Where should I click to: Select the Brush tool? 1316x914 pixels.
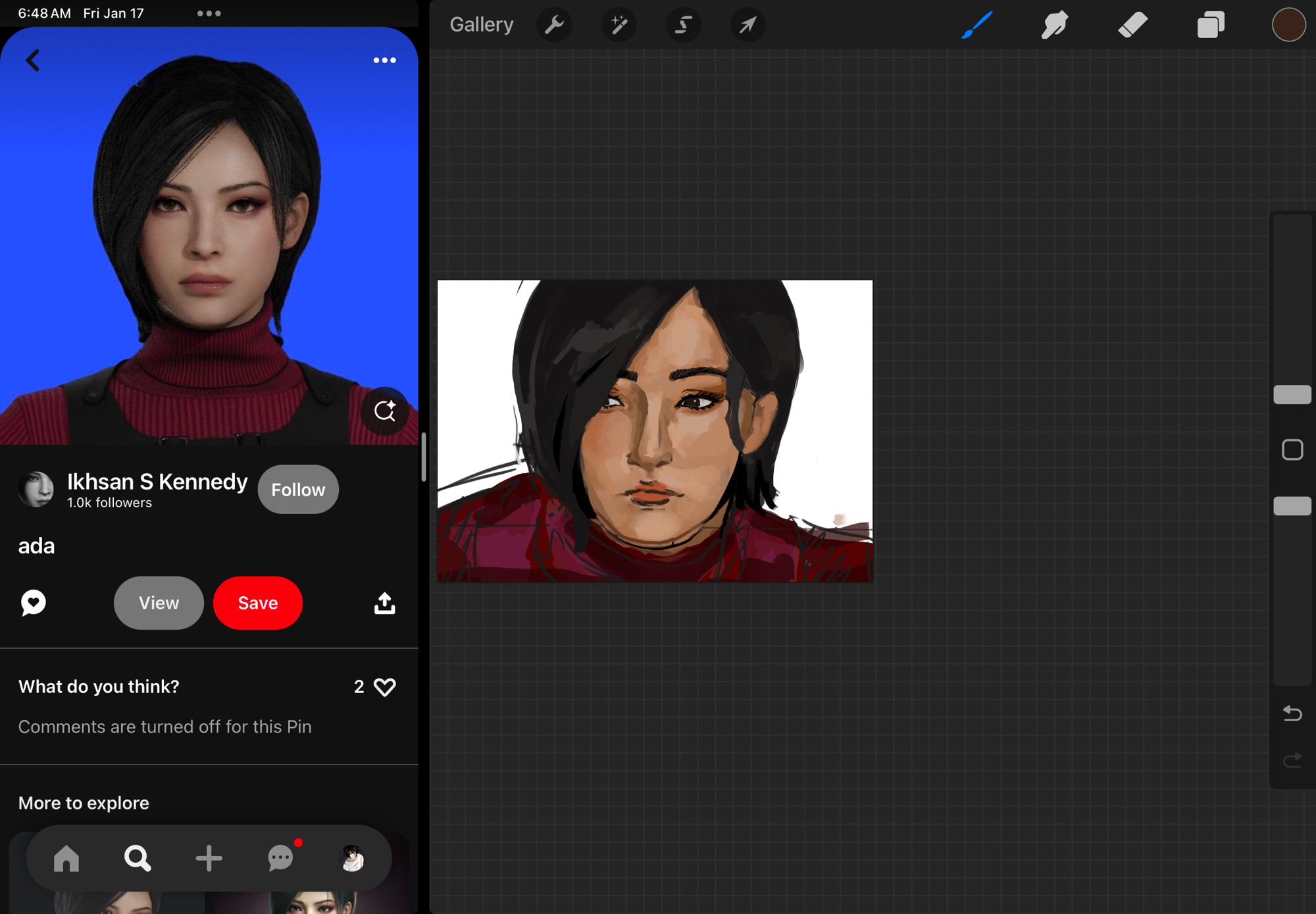point(977,25)
